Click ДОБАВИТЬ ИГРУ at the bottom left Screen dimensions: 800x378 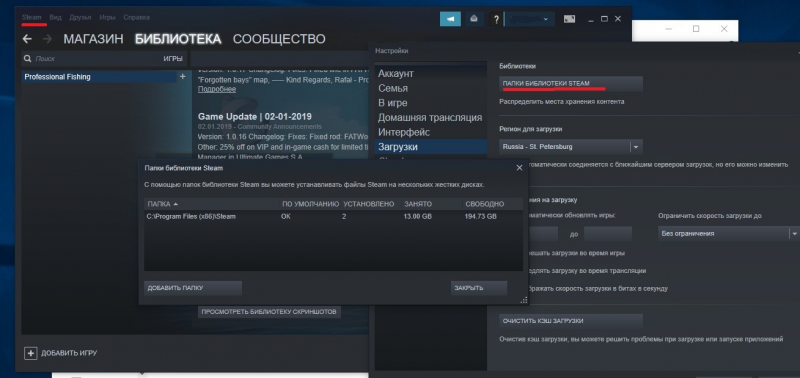(x=61, y=353)
